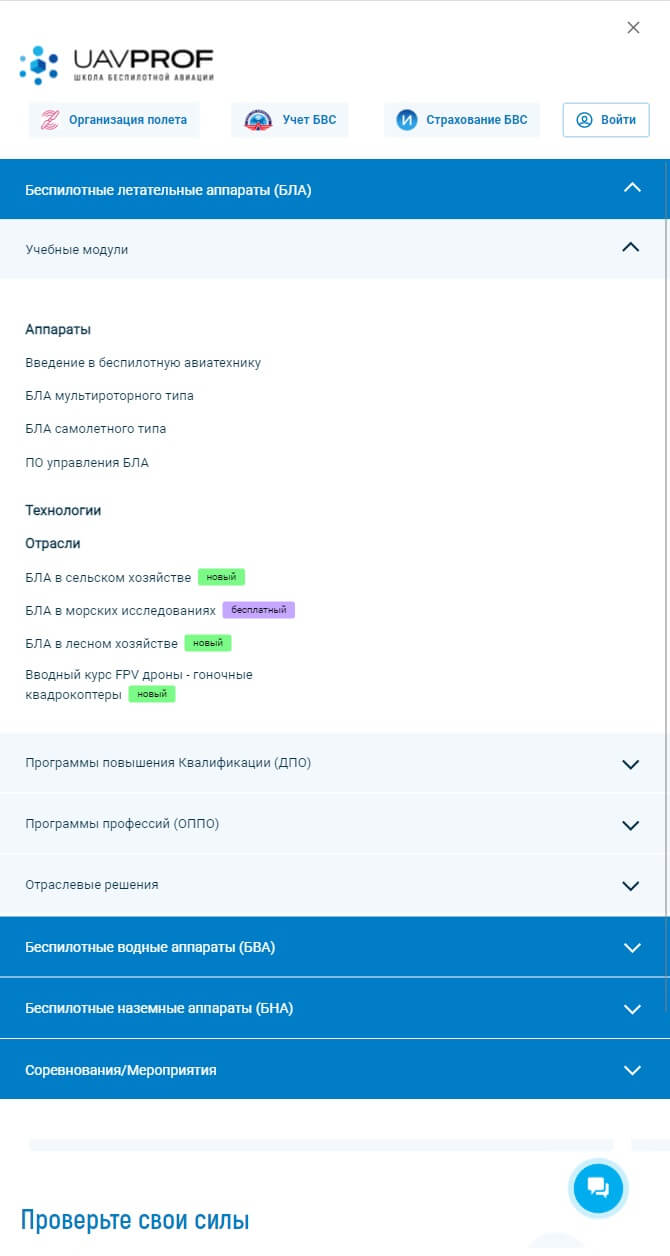Click the Страхование БВС round icon

pos(406,120)
